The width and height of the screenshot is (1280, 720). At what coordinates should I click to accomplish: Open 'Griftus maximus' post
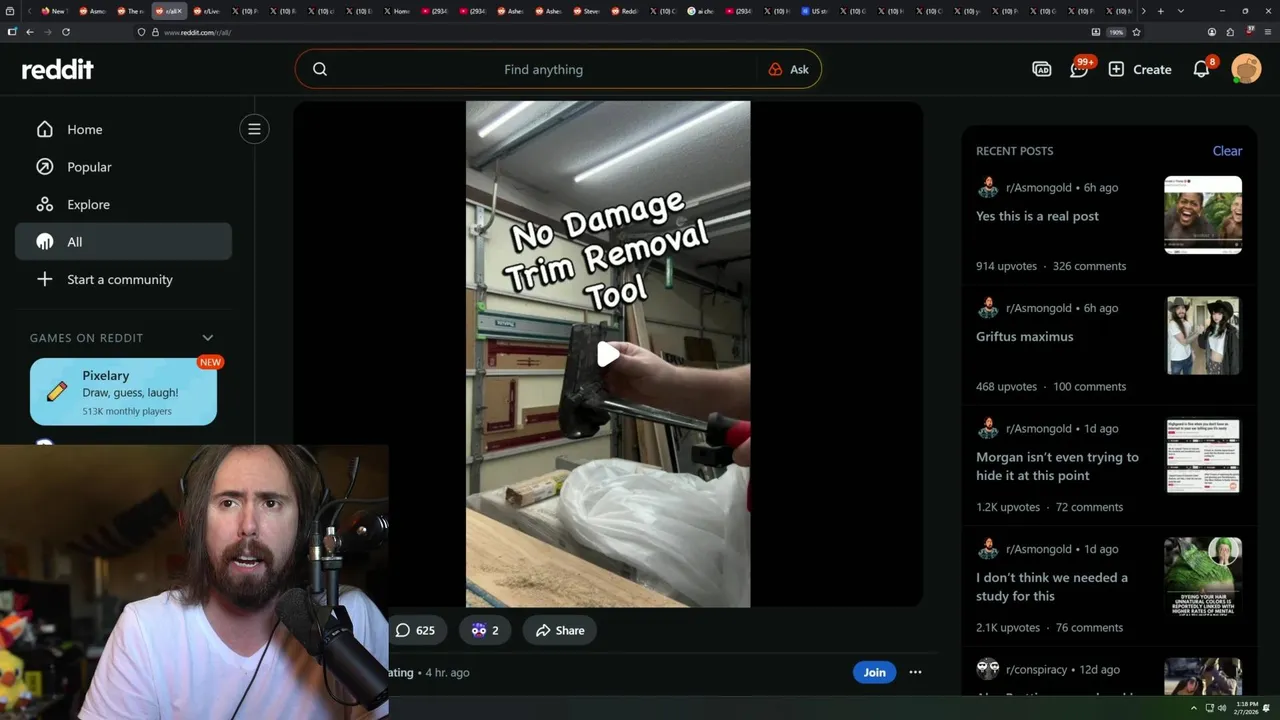tap(1024, 336)
